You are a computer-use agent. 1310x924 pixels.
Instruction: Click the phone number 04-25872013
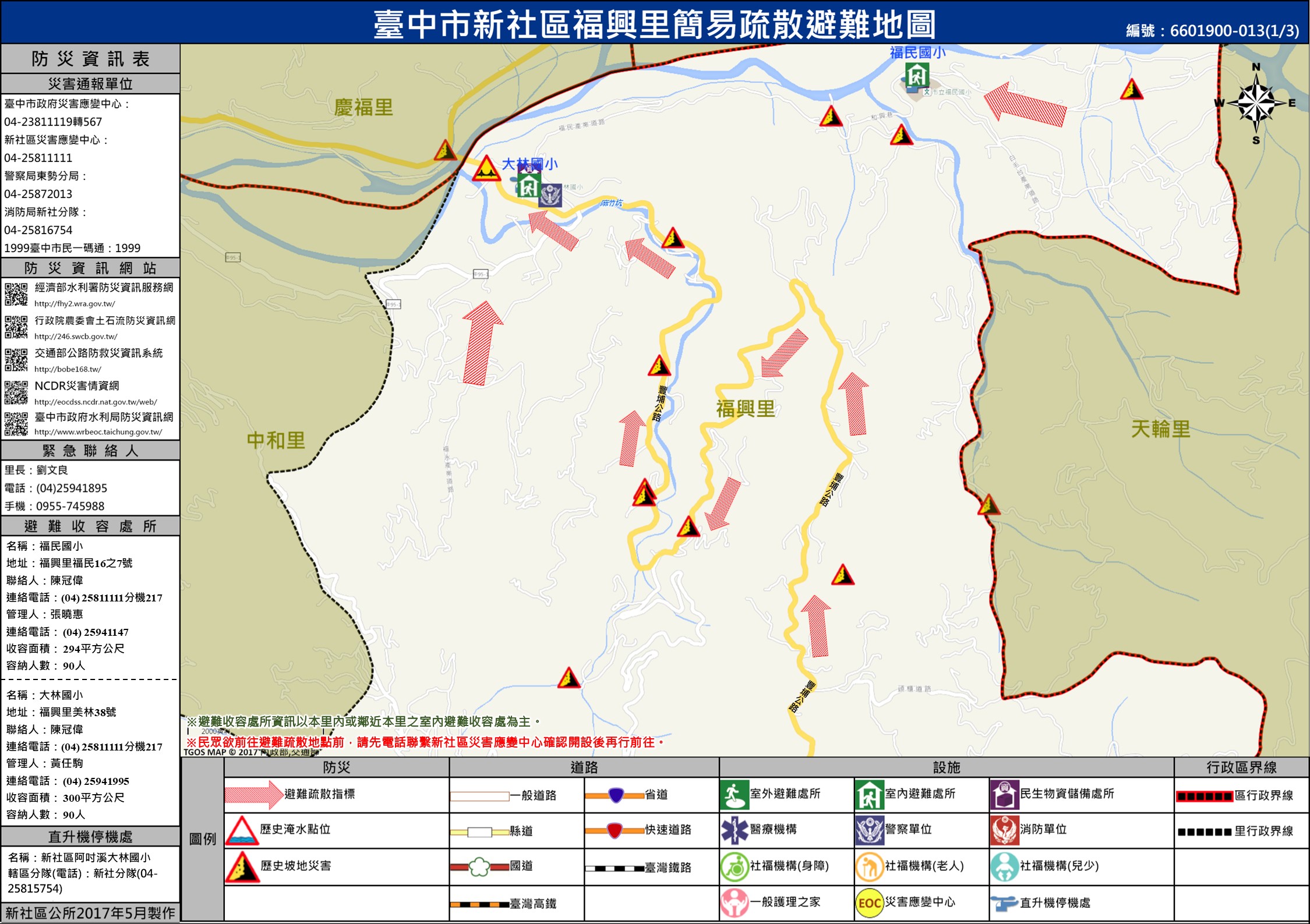[38, 194]
